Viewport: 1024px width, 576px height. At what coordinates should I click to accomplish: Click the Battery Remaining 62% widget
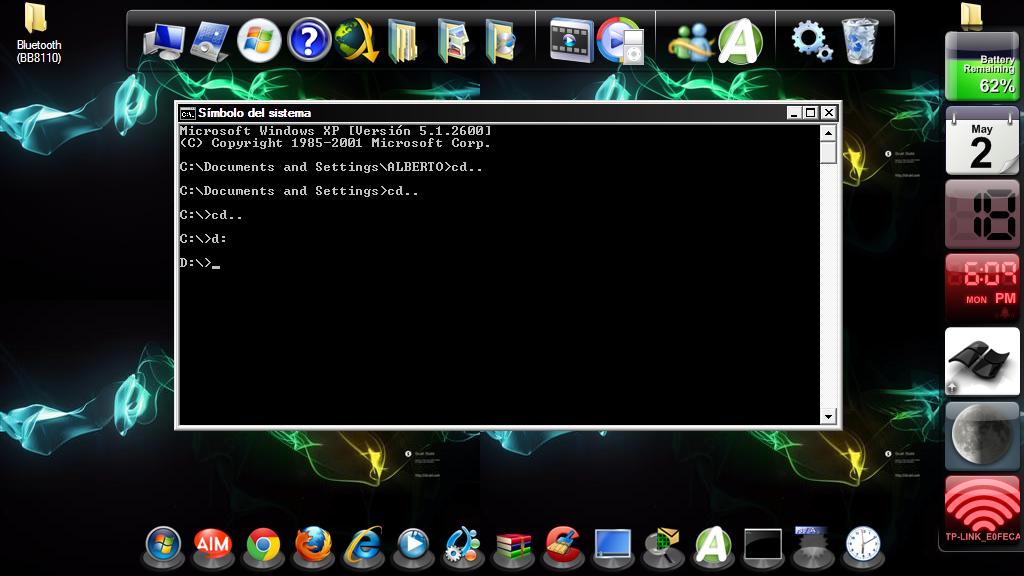982,67
